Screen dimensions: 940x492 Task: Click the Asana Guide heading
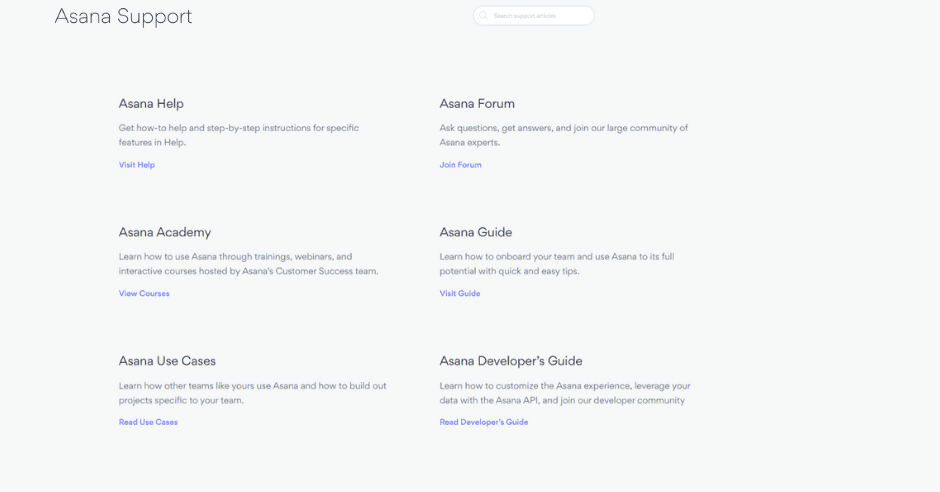(x=476, y=232)
